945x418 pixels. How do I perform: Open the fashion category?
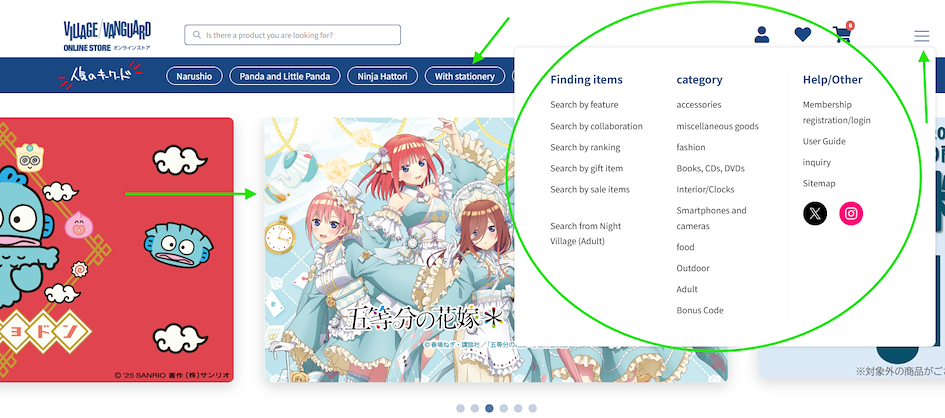coord(691,148)
